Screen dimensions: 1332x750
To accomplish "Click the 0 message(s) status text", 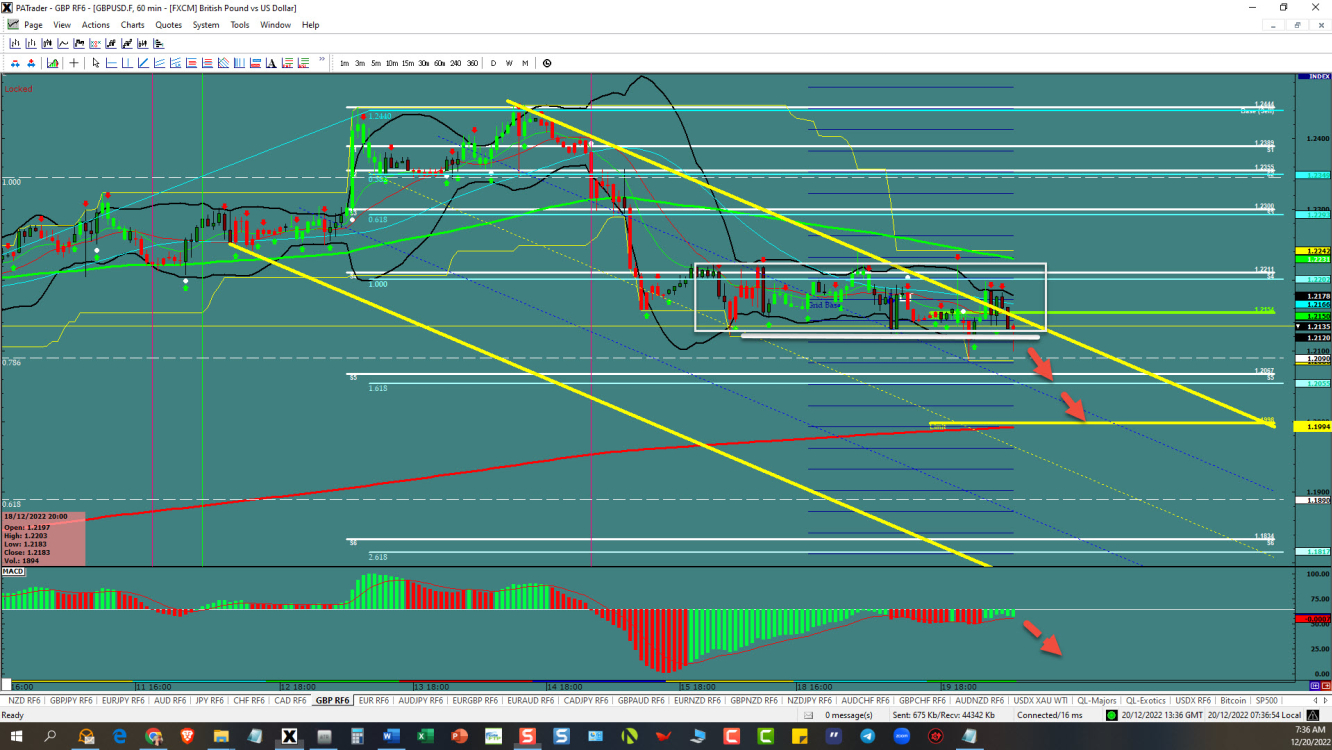I will point(848,715).
